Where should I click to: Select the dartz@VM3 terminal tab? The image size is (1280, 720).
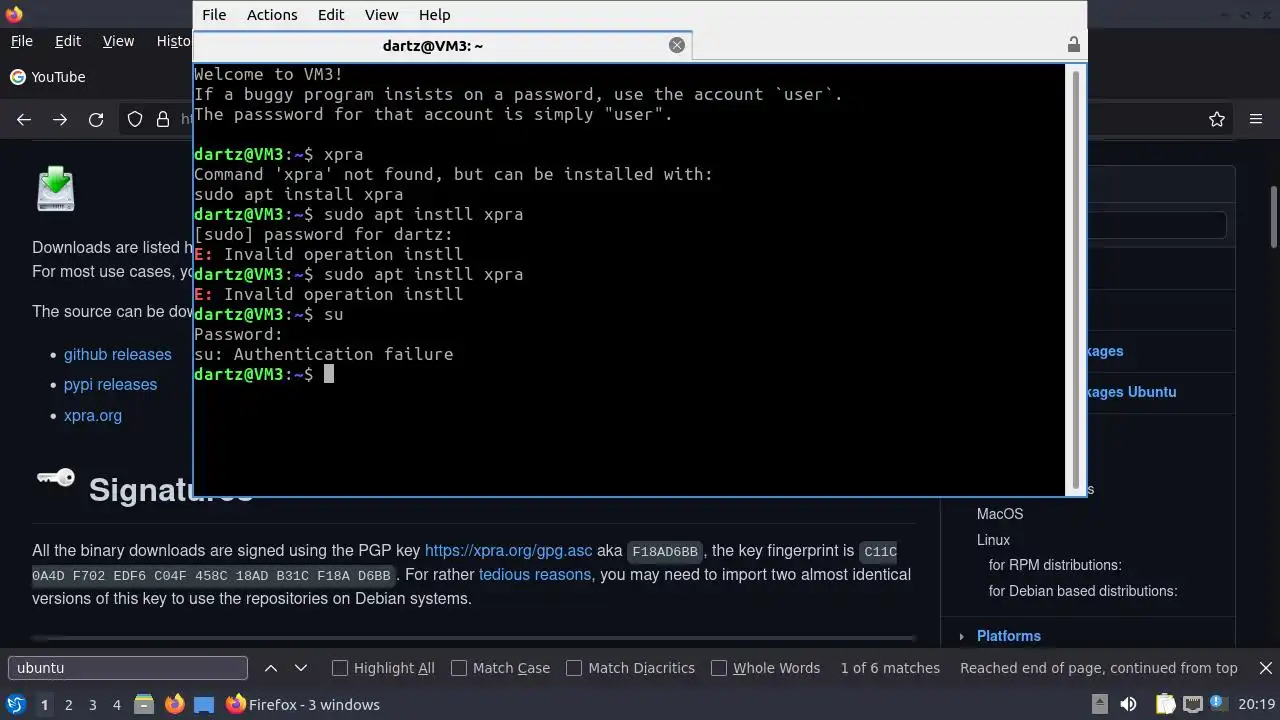click(x=433, y=46)
